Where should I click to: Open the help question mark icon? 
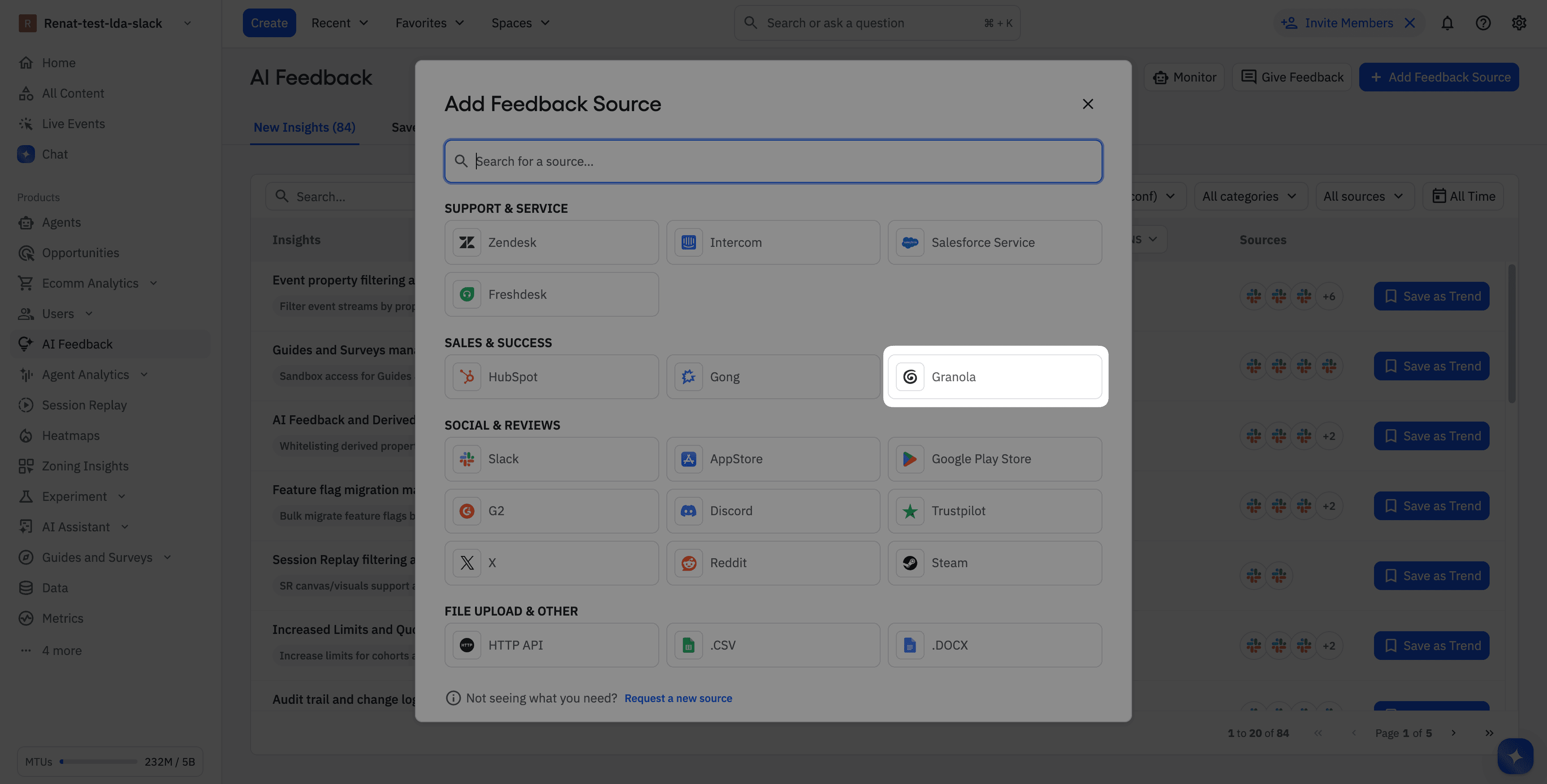pos(1483,23)
